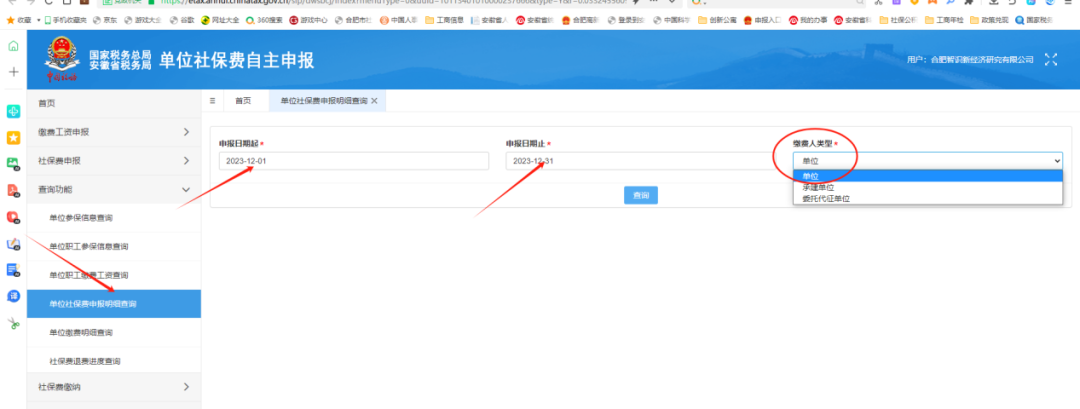Select 单位 option in dropdown list
The image size is (1080, 409).
pos(928,176)
